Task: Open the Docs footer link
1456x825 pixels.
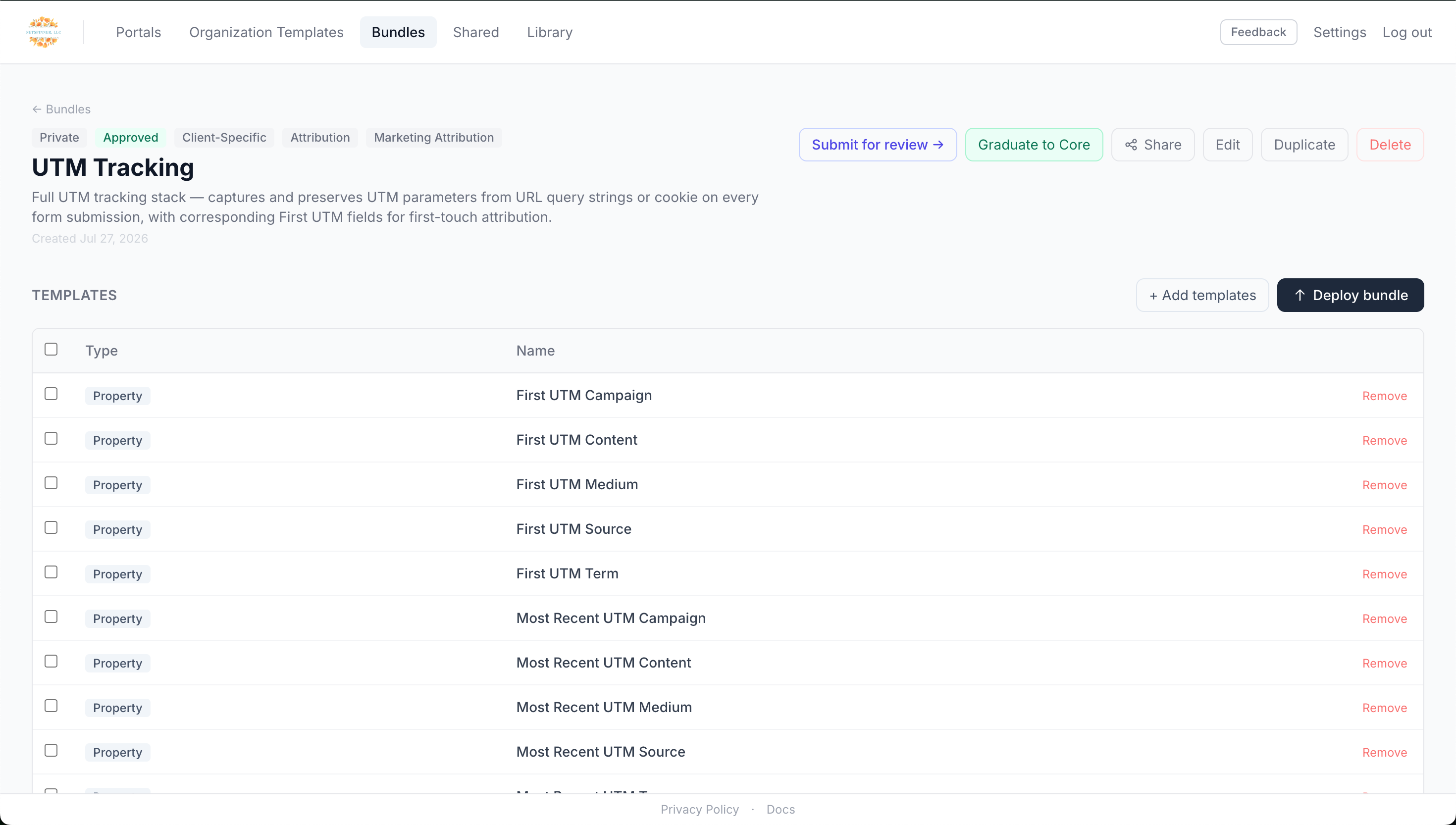Action: click(780, 810)
